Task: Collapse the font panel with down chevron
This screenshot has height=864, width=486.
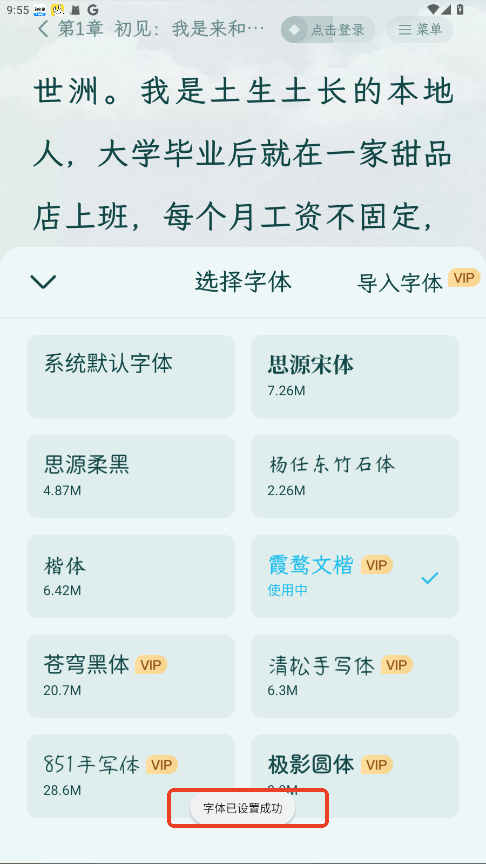Action: pos(44,282)
